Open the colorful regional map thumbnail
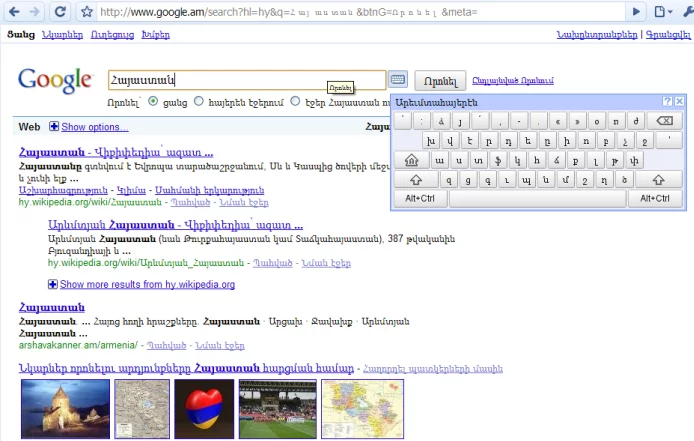 point(362,409)
